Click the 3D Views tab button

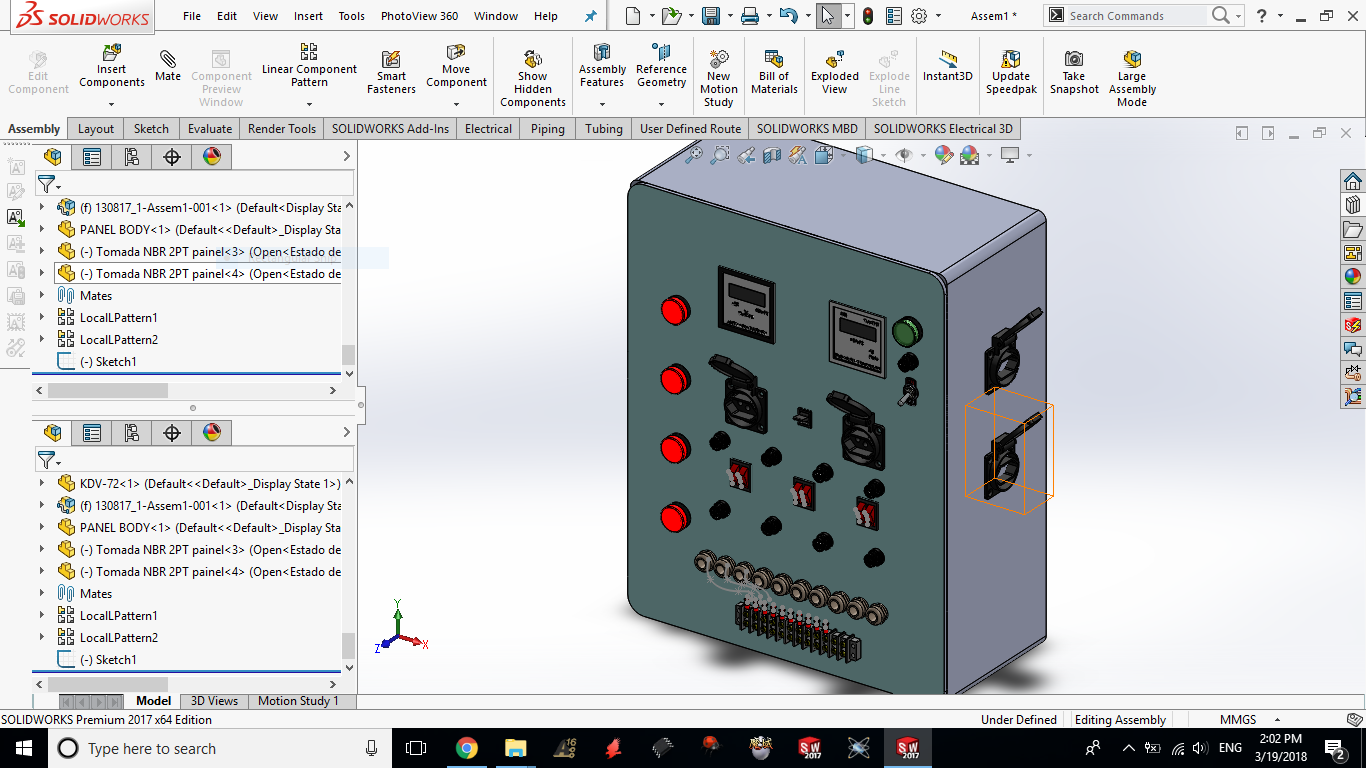[214, 701]
